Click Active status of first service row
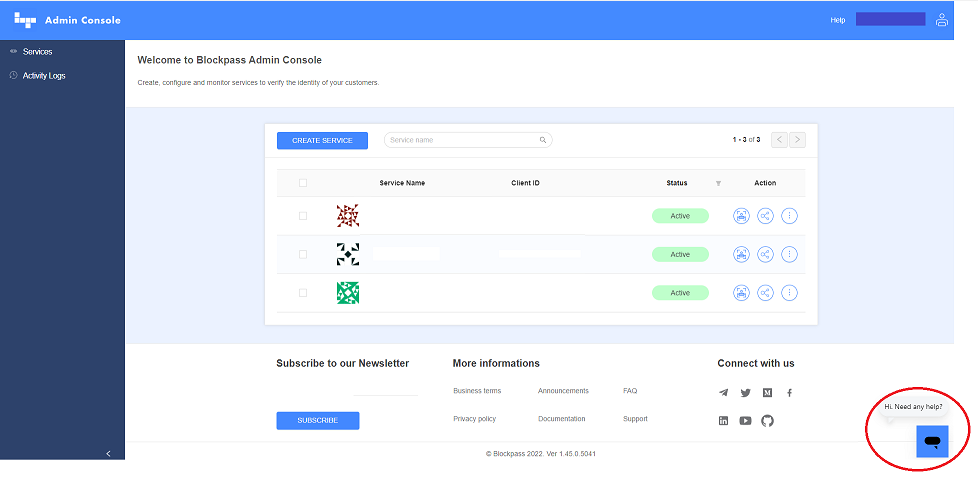This screenshot has height=487, width=978. pyautogui.click(x=680, y=216)
